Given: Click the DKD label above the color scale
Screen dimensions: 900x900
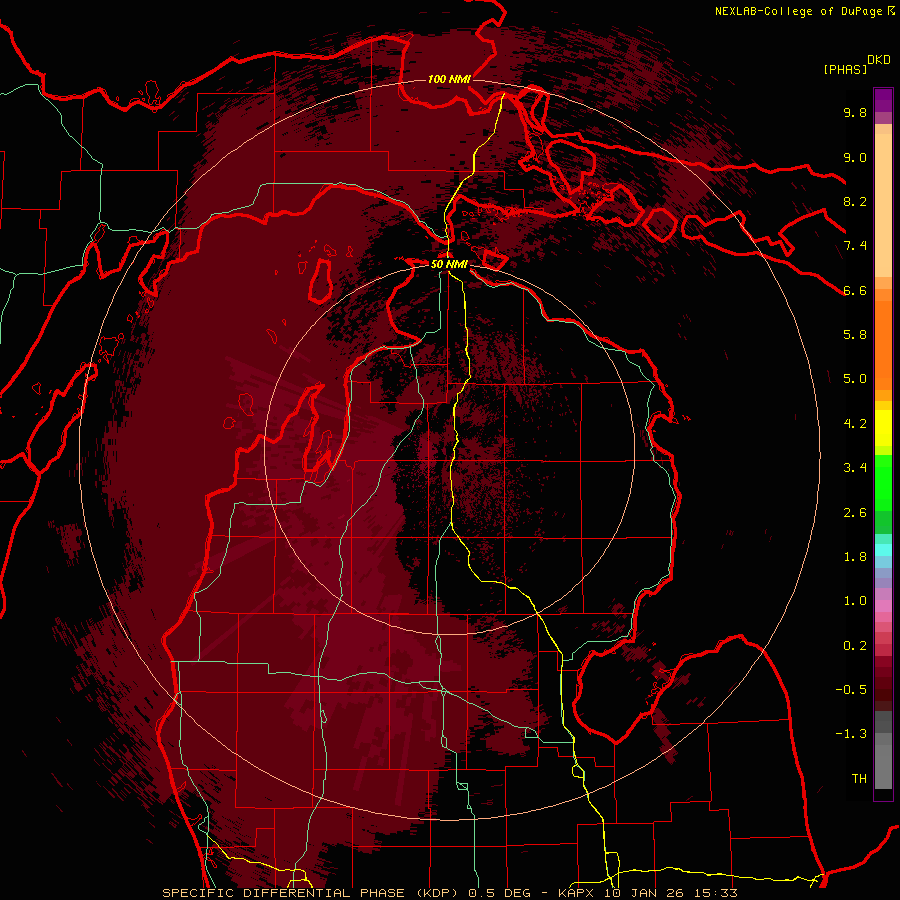Looking at the screenshot, I should click(x=878, y=60).
